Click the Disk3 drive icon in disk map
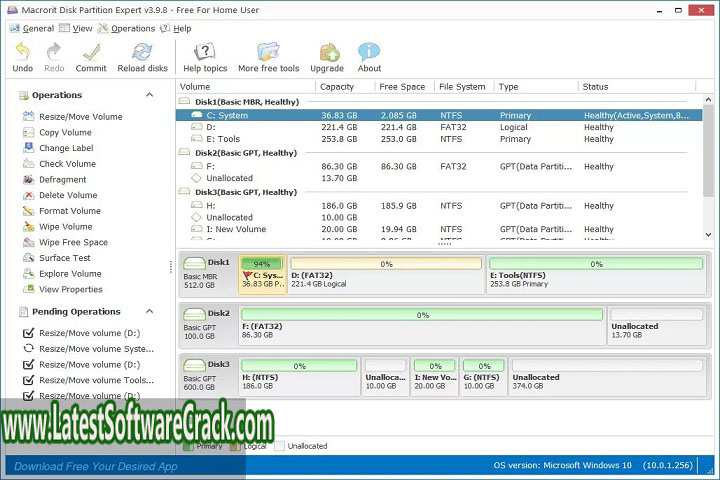Viewport: 720px width, 480px height. coord(194,365)
